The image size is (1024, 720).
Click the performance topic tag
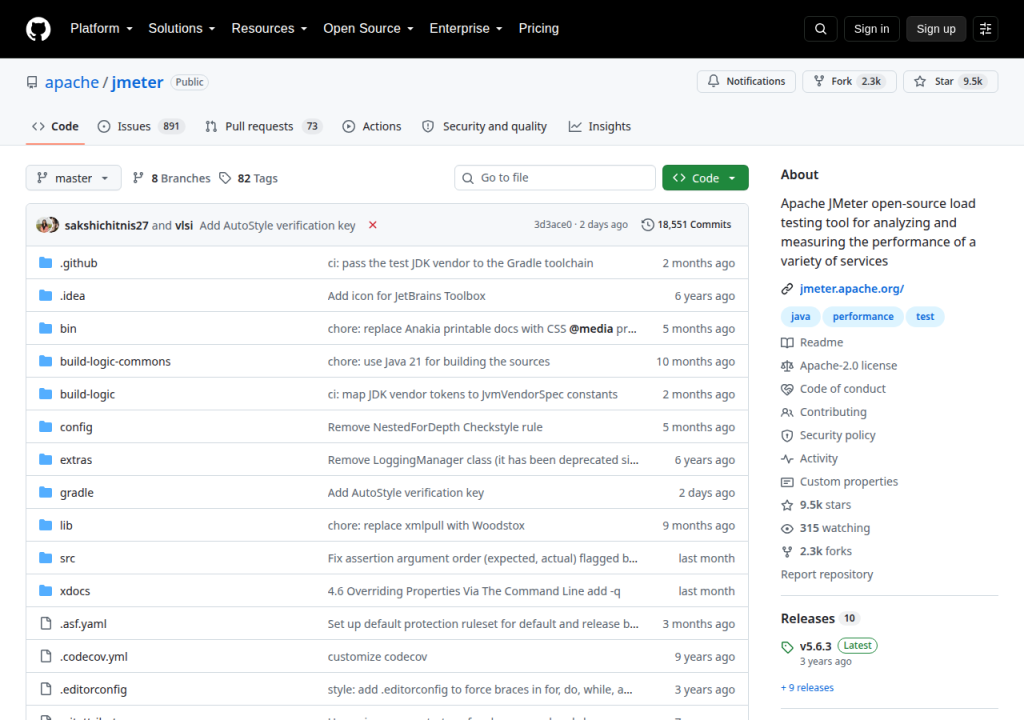[x=863, y=316]
